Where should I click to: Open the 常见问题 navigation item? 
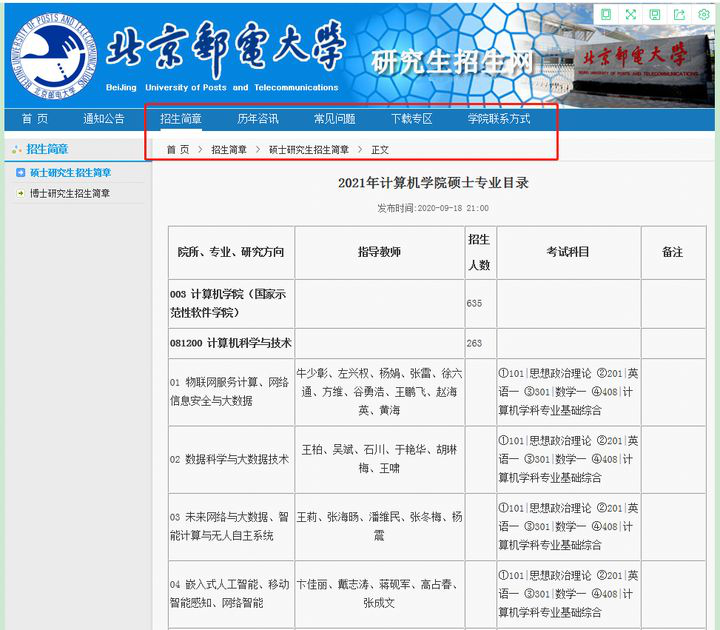point(334,119)
